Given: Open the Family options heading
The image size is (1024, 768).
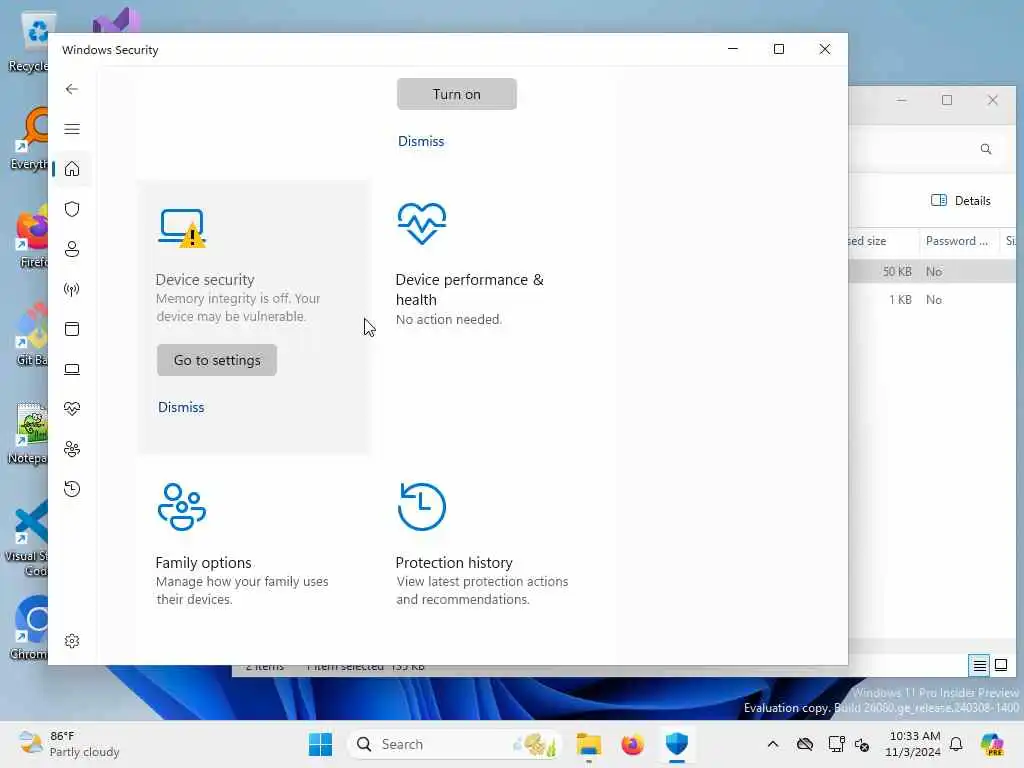Looking at the screenshot, I should coord(203,563).
